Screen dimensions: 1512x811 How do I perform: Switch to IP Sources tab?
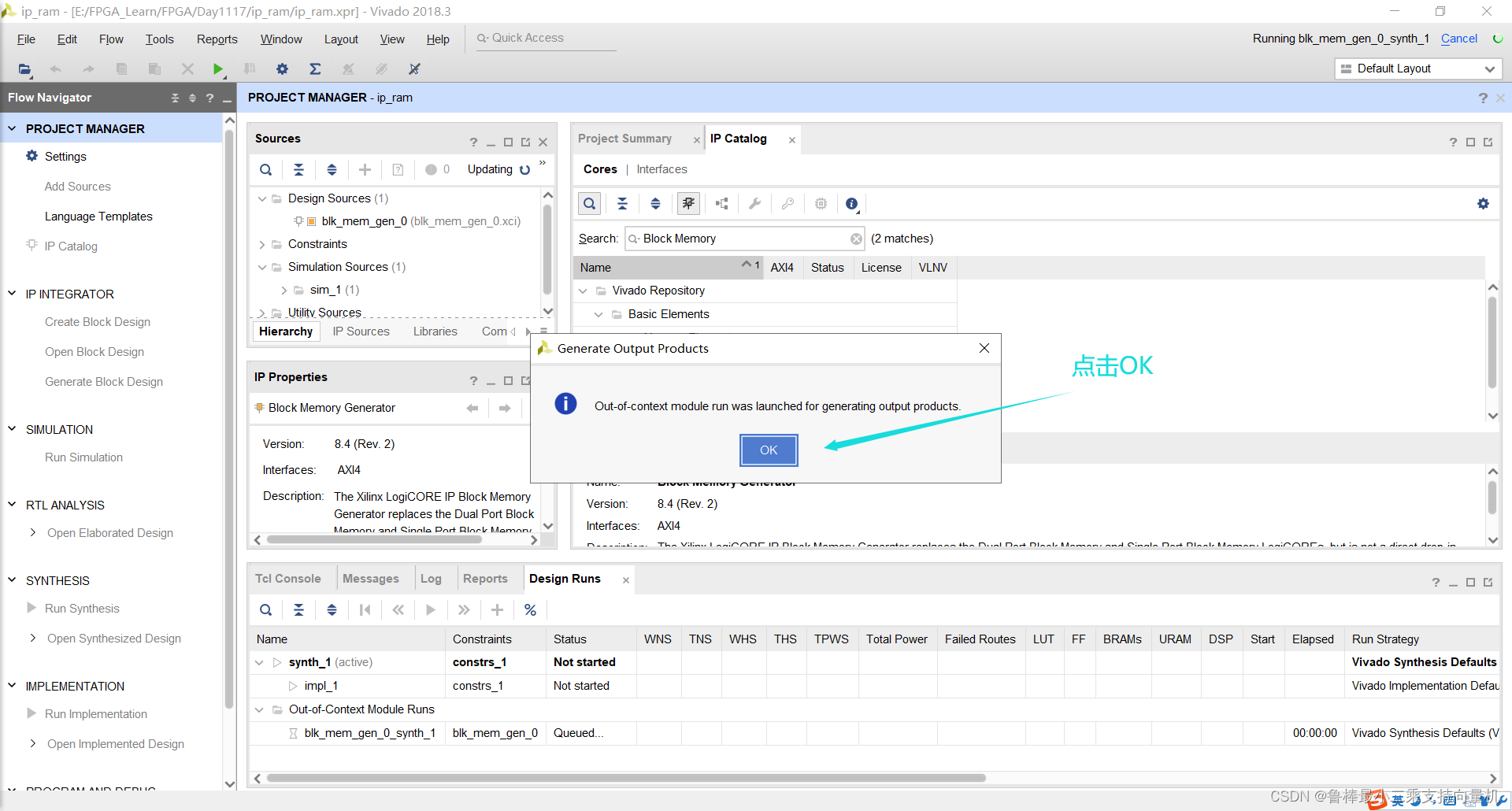tap(361, 331)
